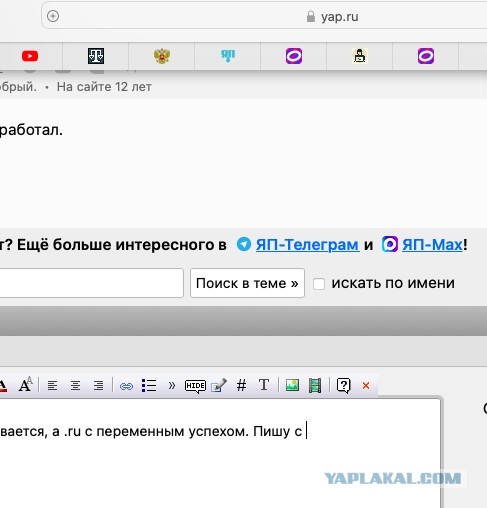
Task: Click the lock icon next to yap.ru
Action: pos(311,16)
